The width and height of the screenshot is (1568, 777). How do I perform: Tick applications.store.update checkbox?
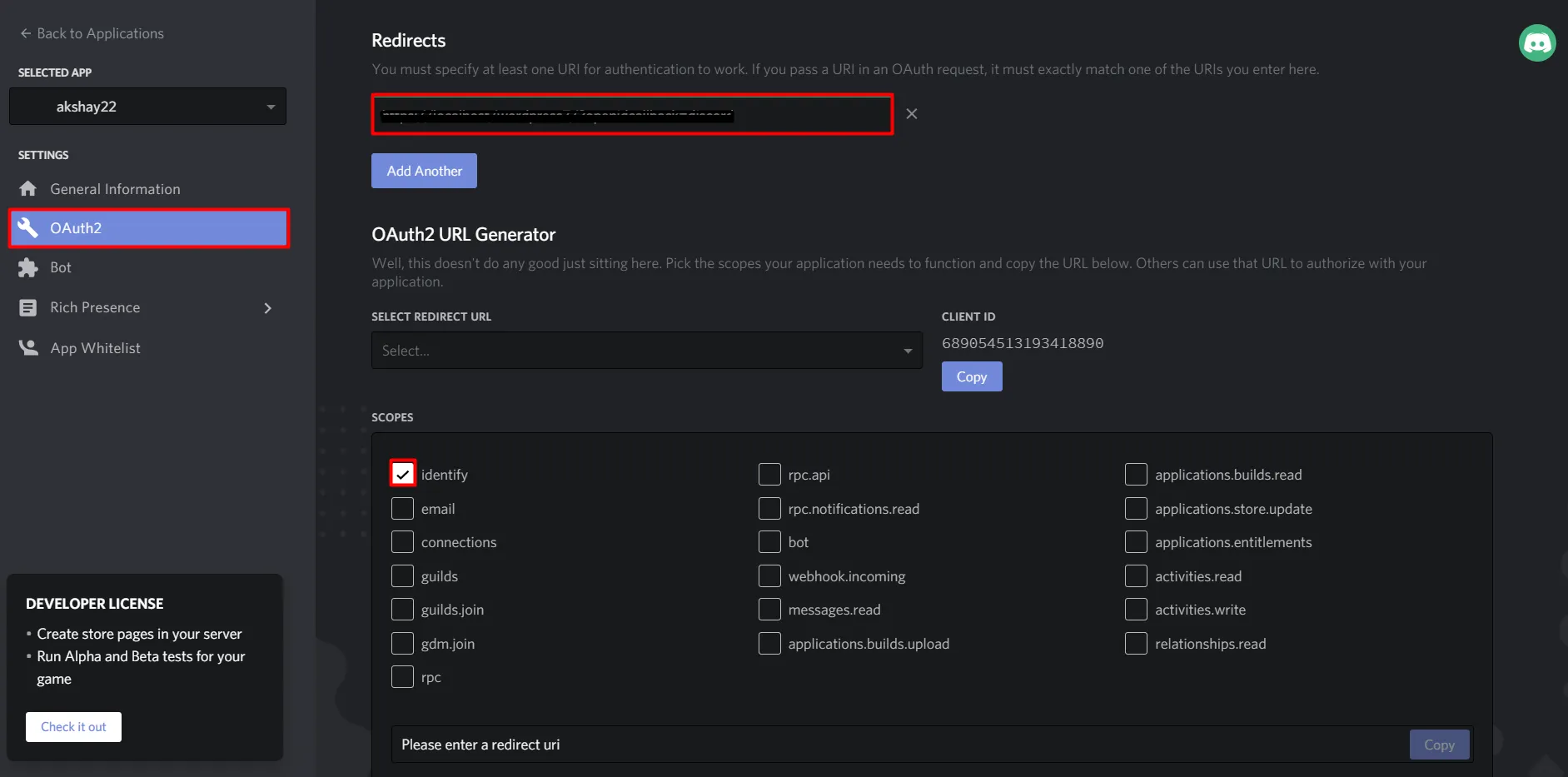pyautogui.click(x=1136, y=508)
